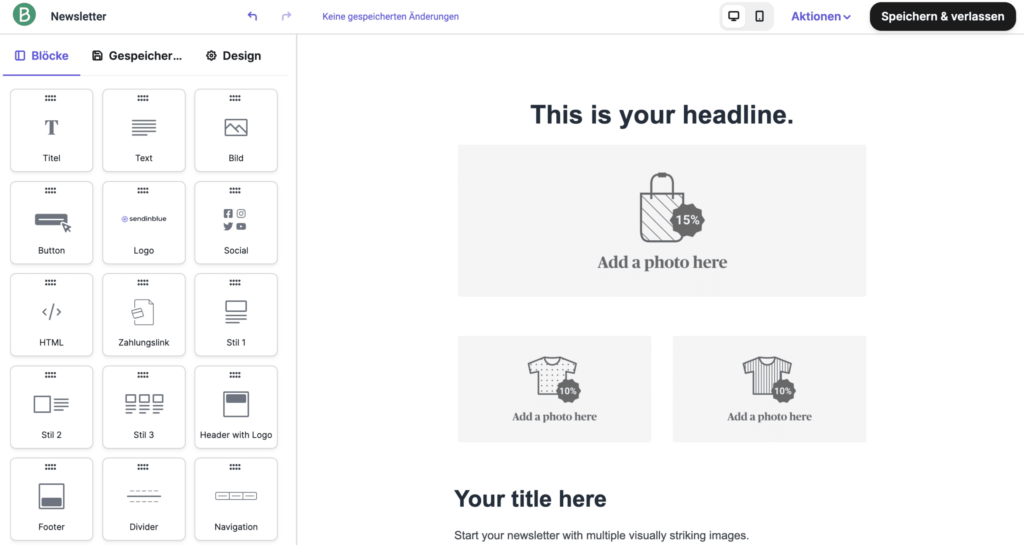Open the Aktionen dropdown menu

[x=820, y=17]
